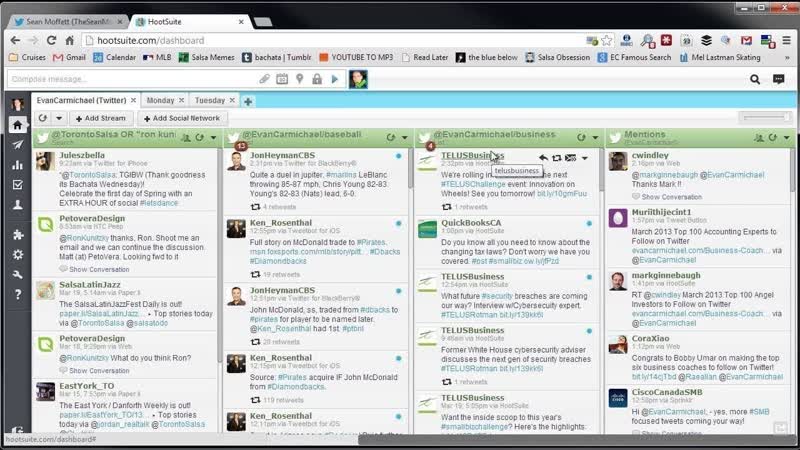
Task: Click the location pin icon in compose bar
Action: [299, 79]
